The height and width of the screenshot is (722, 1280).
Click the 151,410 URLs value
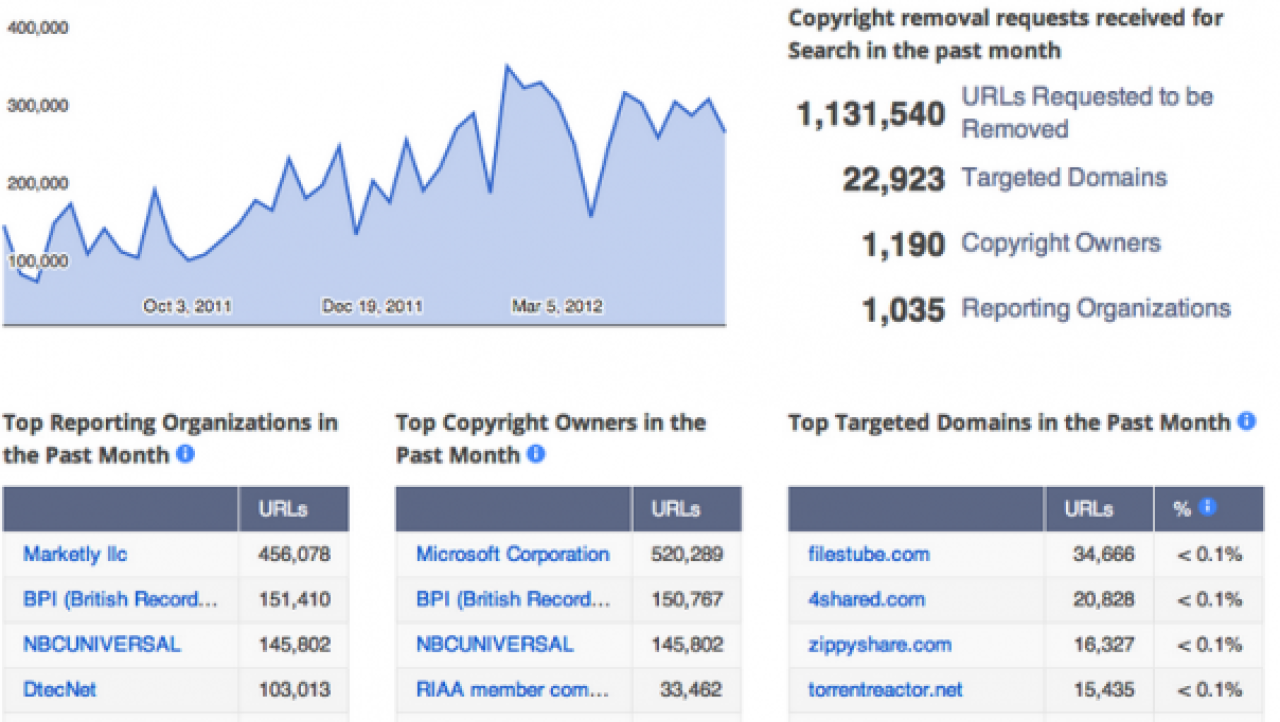pos(295,600)
